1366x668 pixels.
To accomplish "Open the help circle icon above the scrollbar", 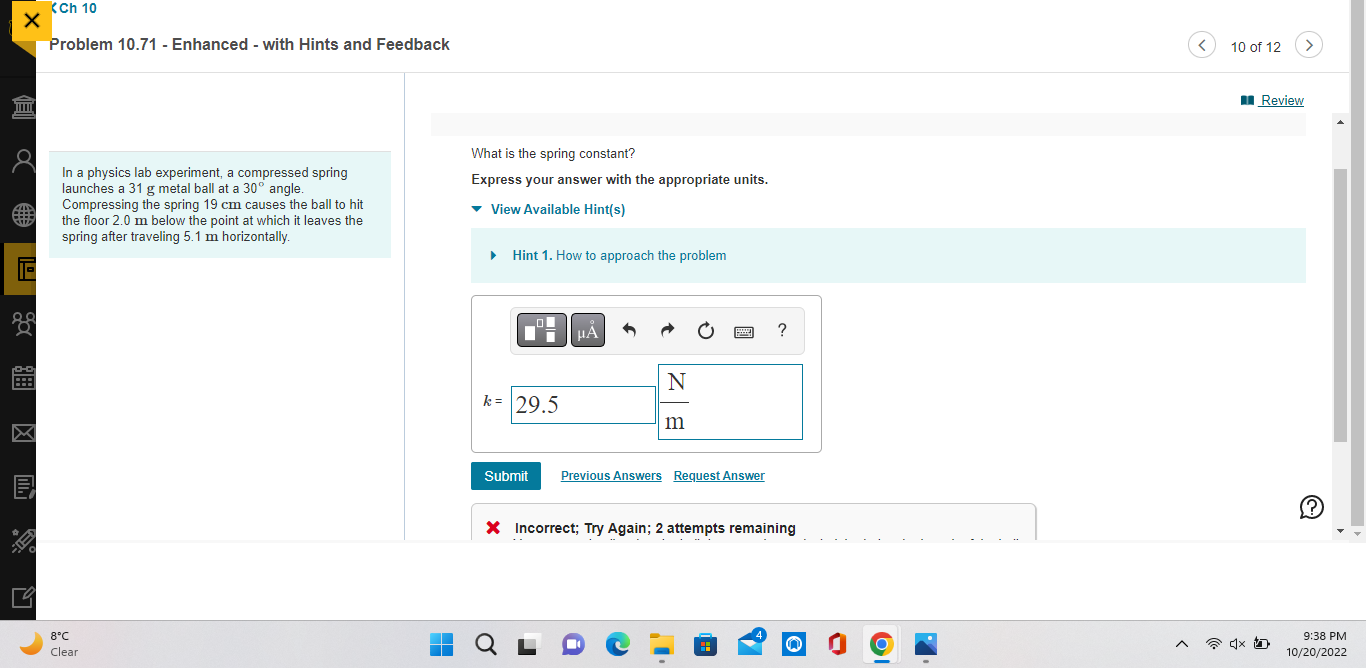I will pos(1311,507).
